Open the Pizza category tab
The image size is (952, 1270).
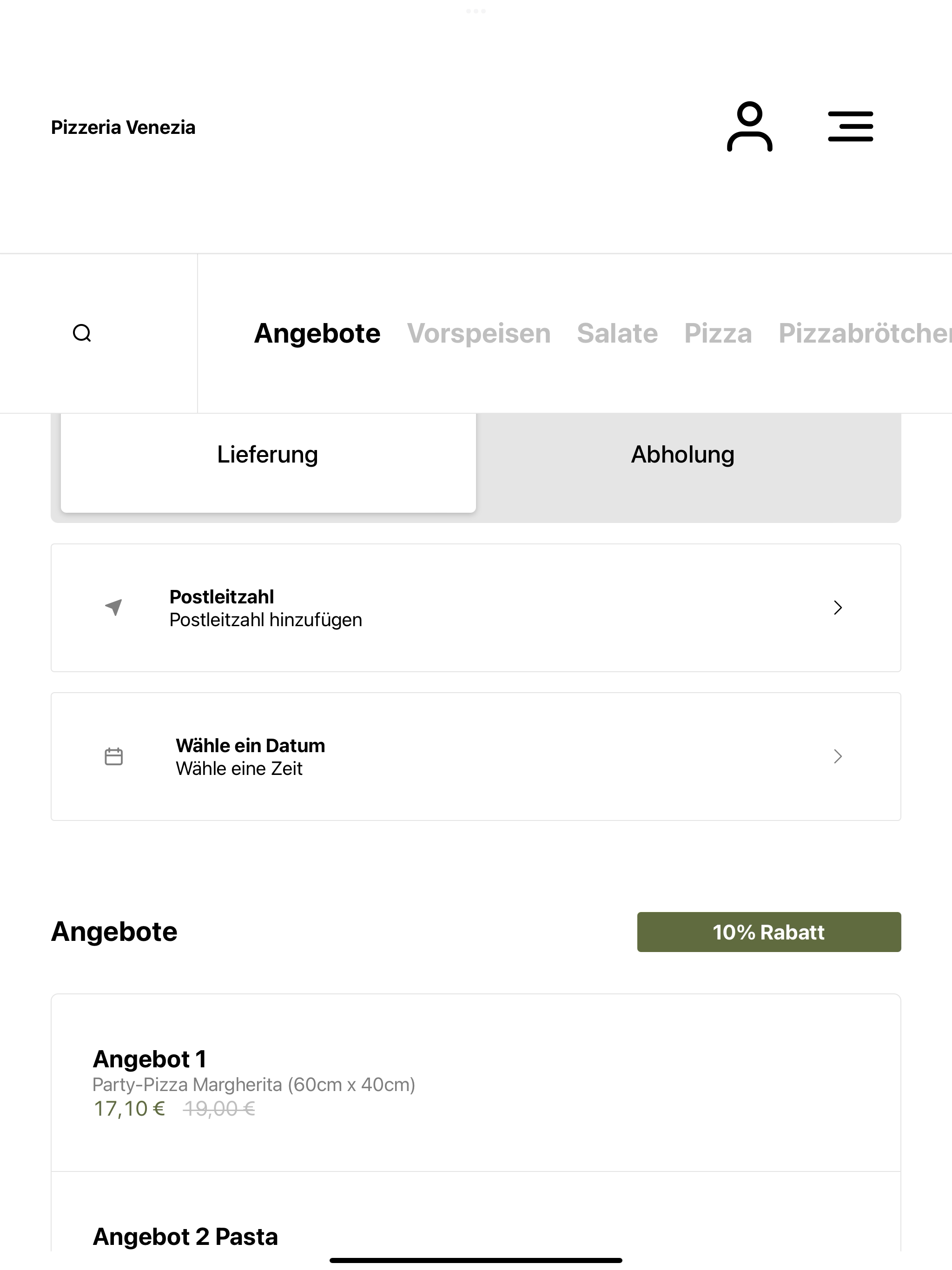pyautogui.click(x=718, y=333)
